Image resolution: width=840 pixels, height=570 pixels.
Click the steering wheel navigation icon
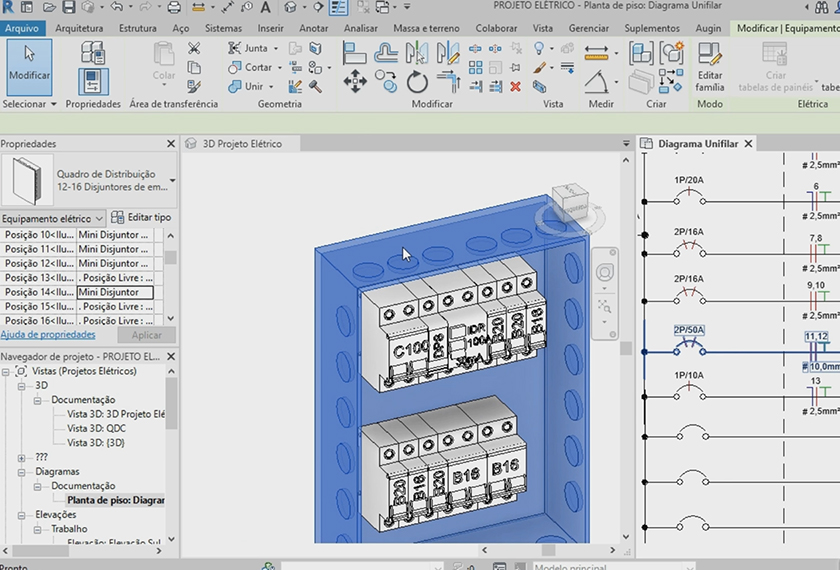click(x=604, y=273)
